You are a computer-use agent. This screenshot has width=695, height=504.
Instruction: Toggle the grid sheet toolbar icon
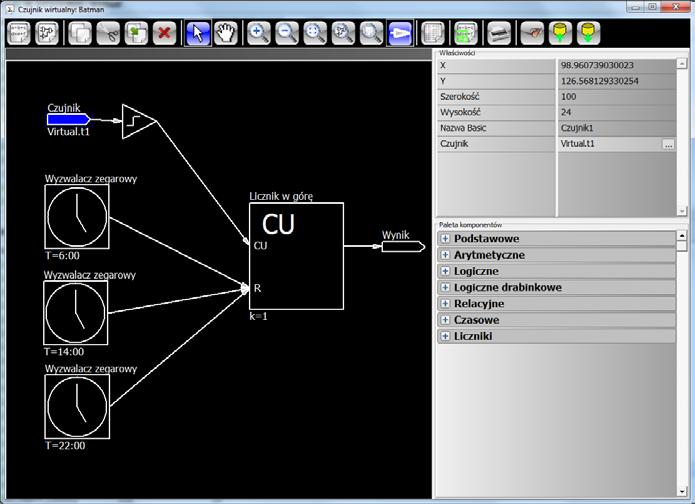[x=433, y=33]
